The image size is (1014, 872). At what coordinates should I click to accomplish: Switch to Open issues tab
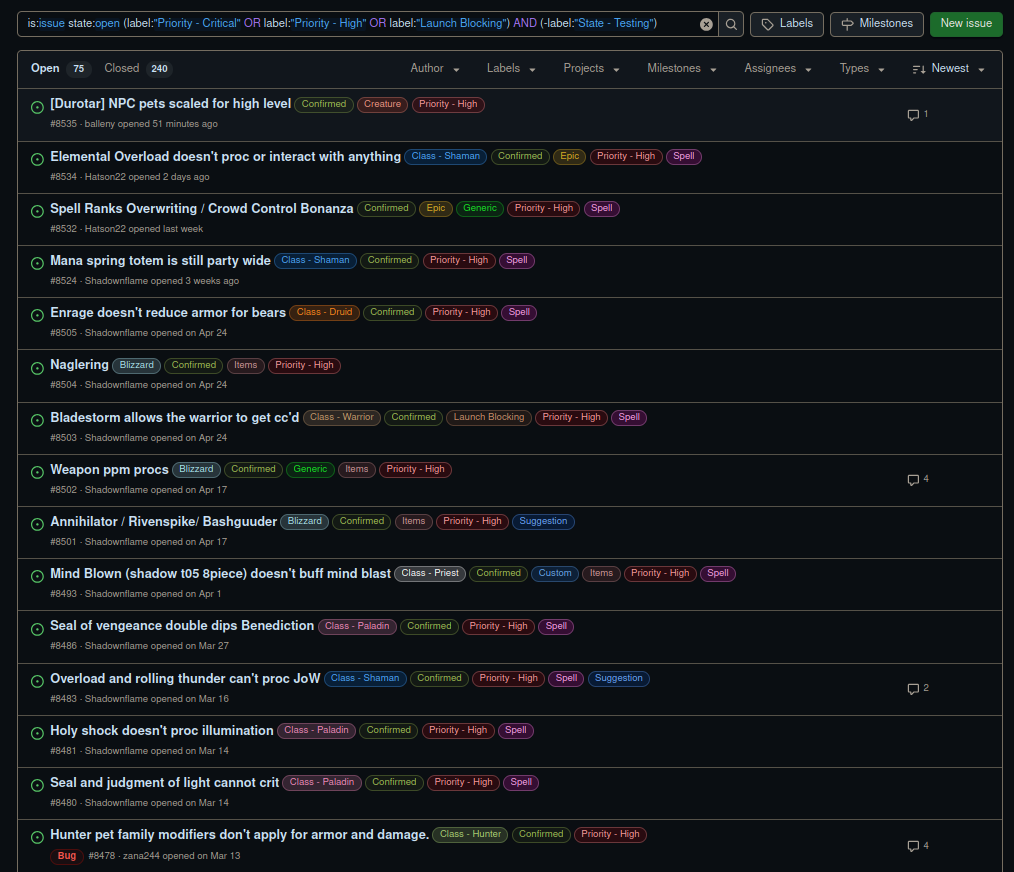60,69
